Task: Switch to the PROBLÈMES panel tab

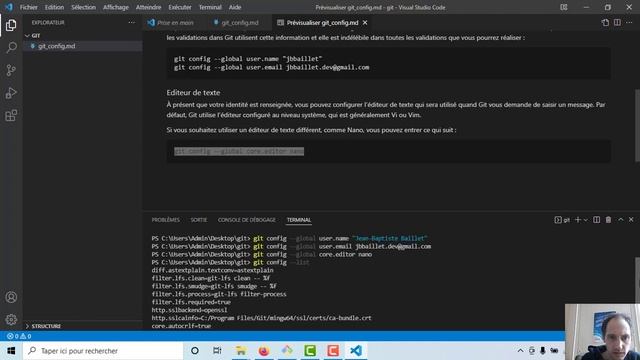Action: pyautogui.click(x=165, y=220)
